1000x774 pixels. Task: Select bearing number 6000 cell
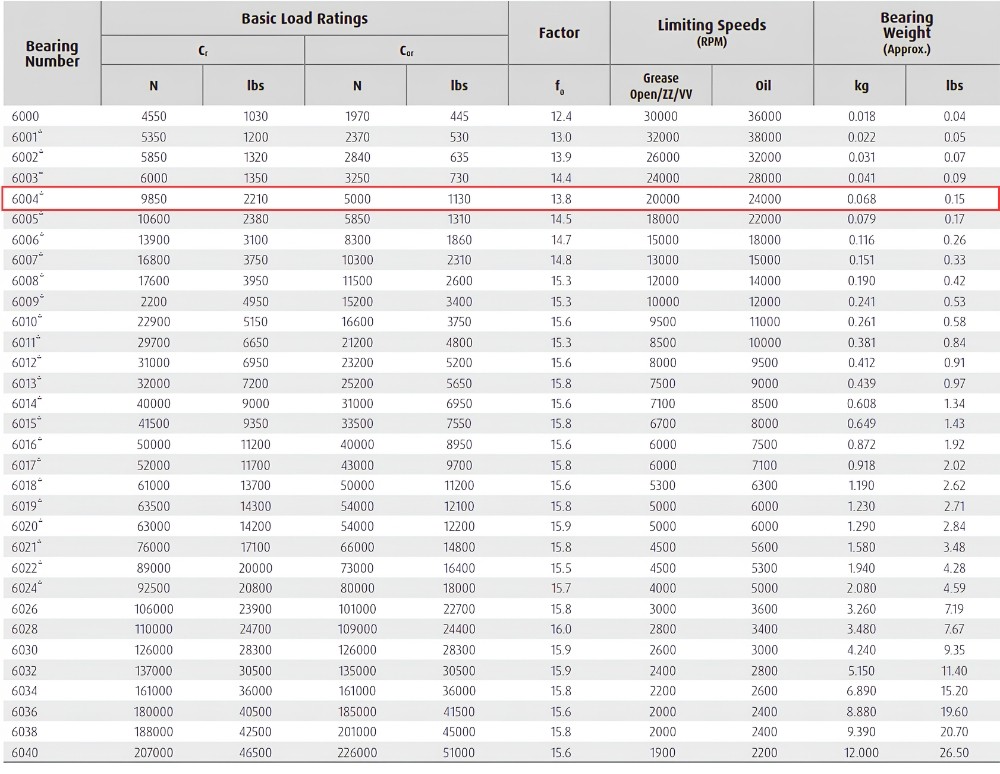pyautogui.click(x=26, y=116)
